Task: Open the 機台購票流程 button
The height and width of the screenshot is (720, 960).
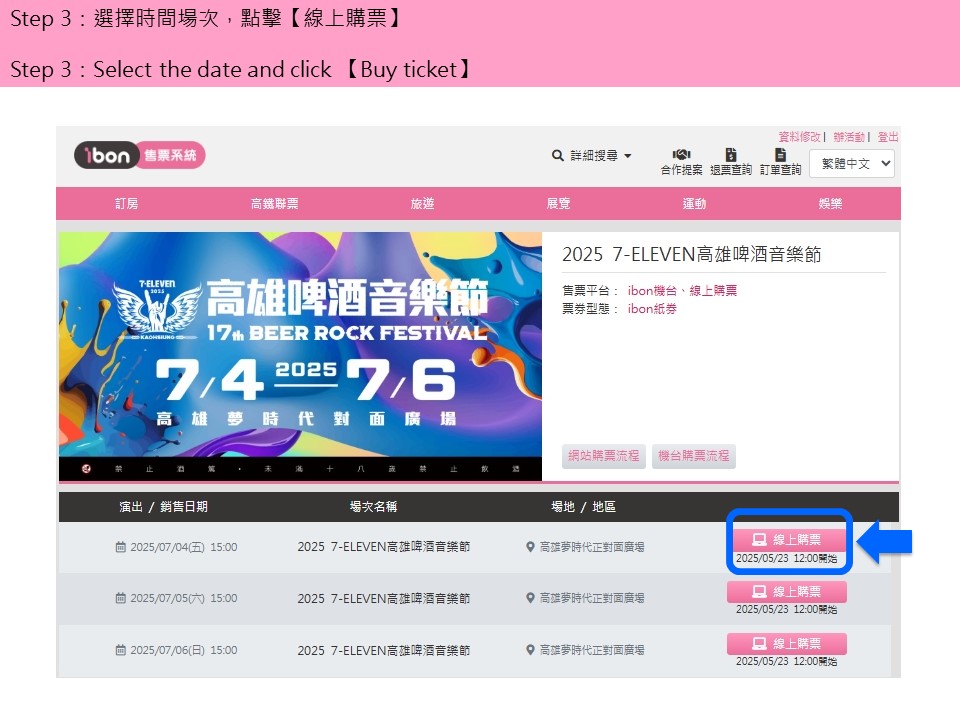Action: pyautogui.click(x=694, y=456)
